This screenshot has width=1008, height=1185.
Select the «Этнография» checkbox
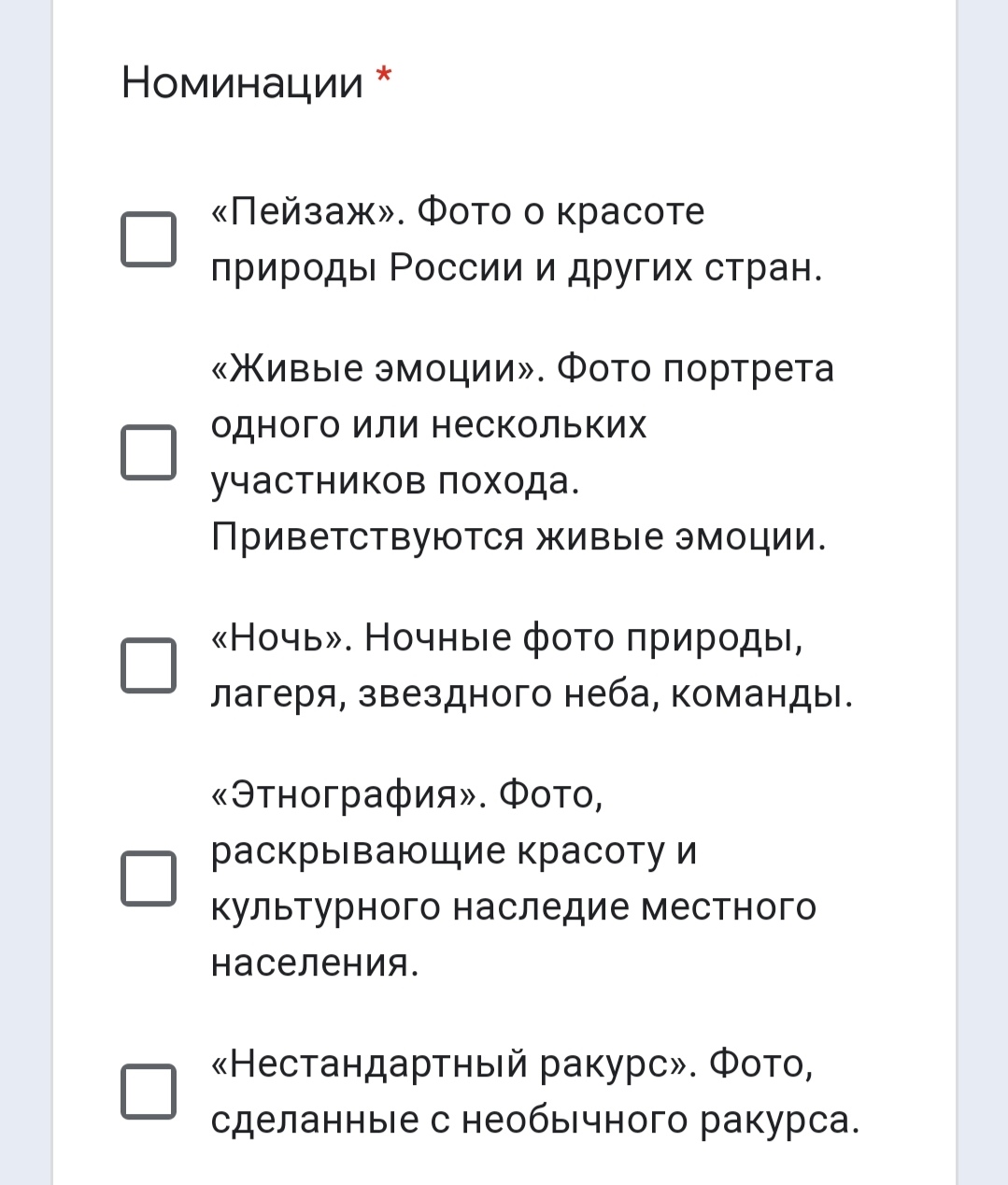[x=149, y=878]
